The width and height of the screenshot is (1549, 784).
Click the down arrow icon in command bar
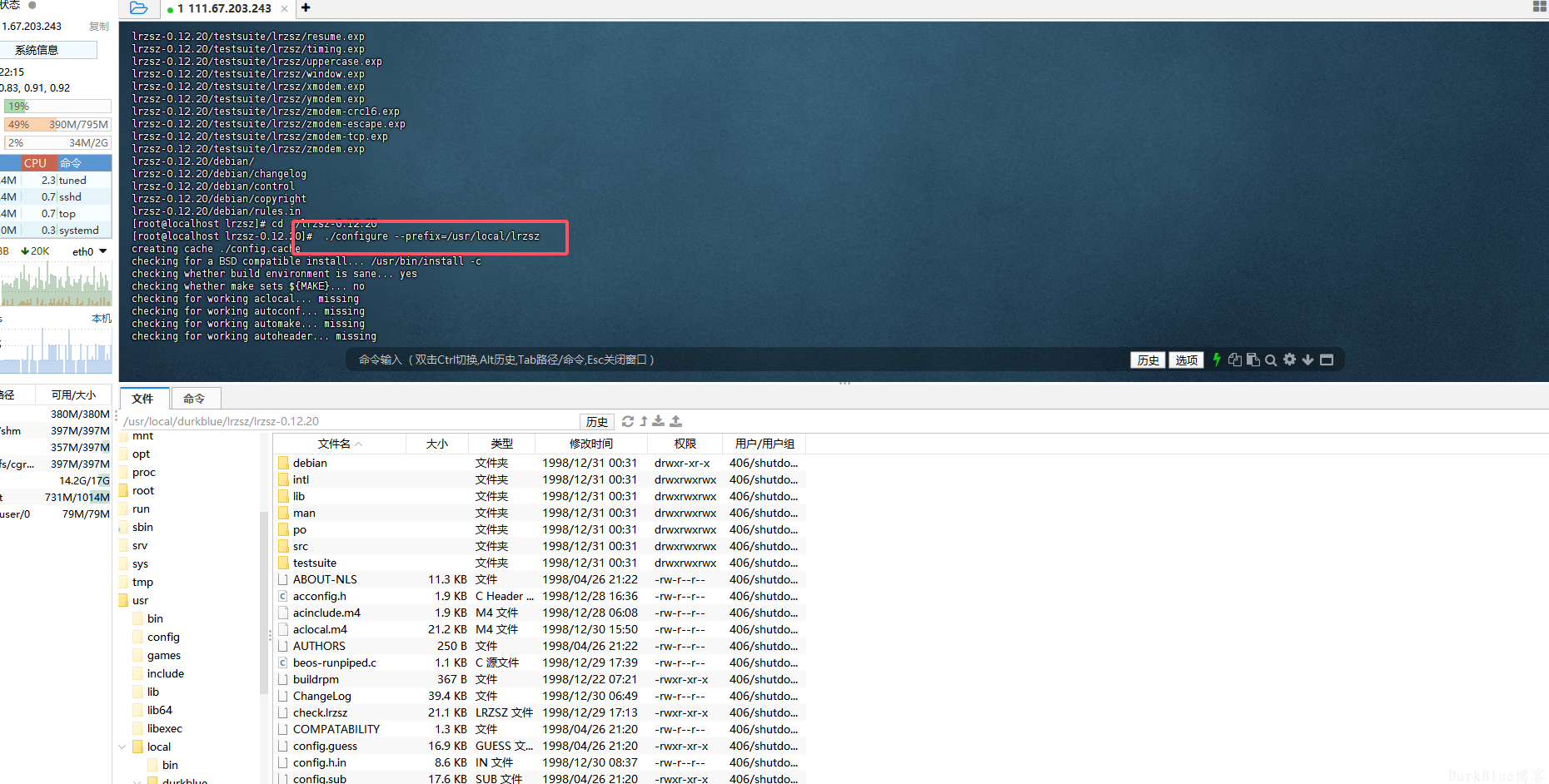[1307, 360]
